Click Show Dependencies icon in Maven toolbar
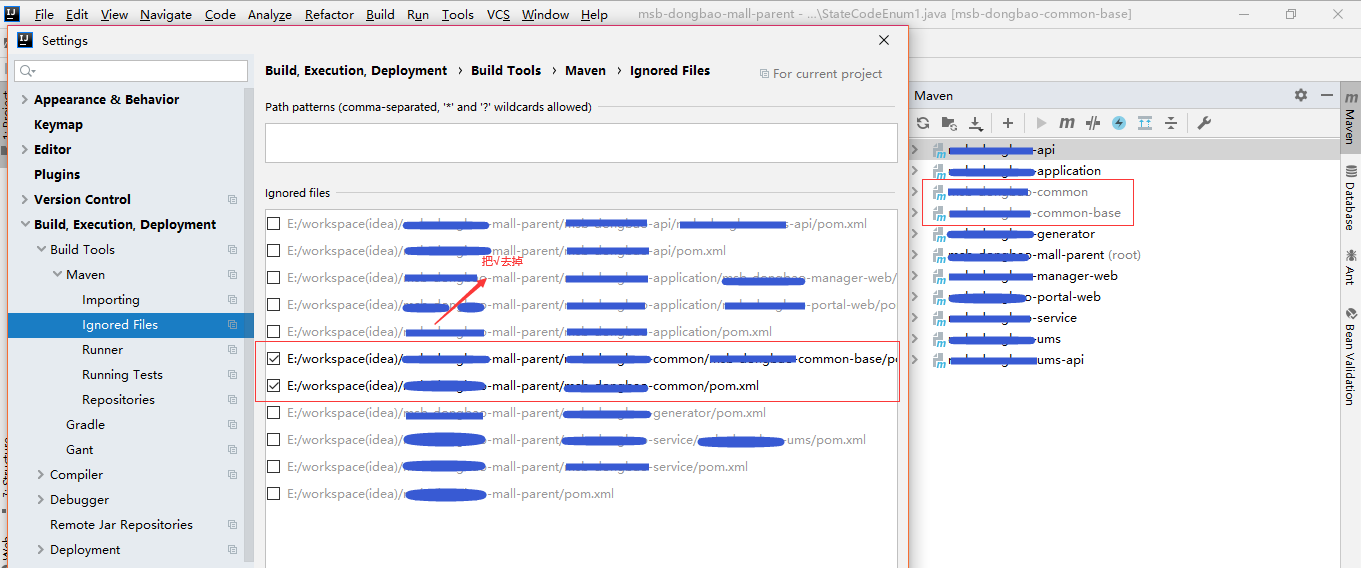 [x=1145, y=123]
